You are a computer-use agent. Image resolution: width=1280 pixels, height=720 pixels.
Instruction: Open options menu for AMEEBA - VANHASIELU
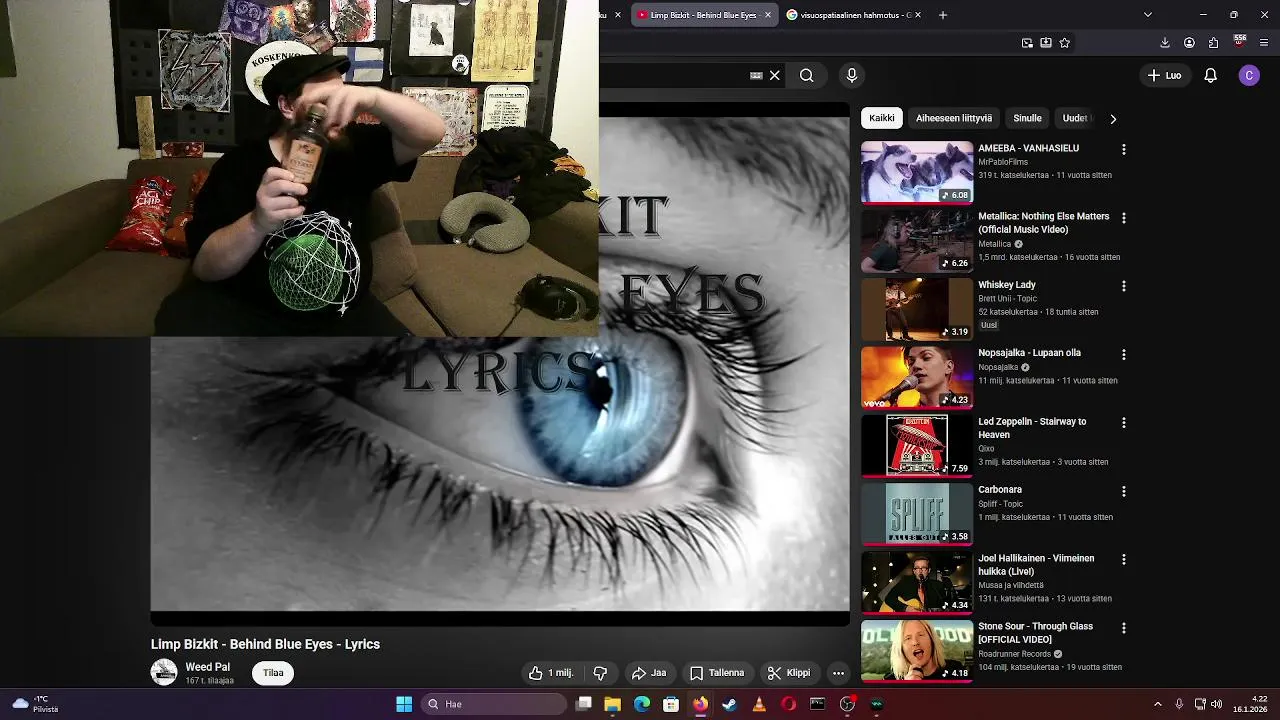1123,149
